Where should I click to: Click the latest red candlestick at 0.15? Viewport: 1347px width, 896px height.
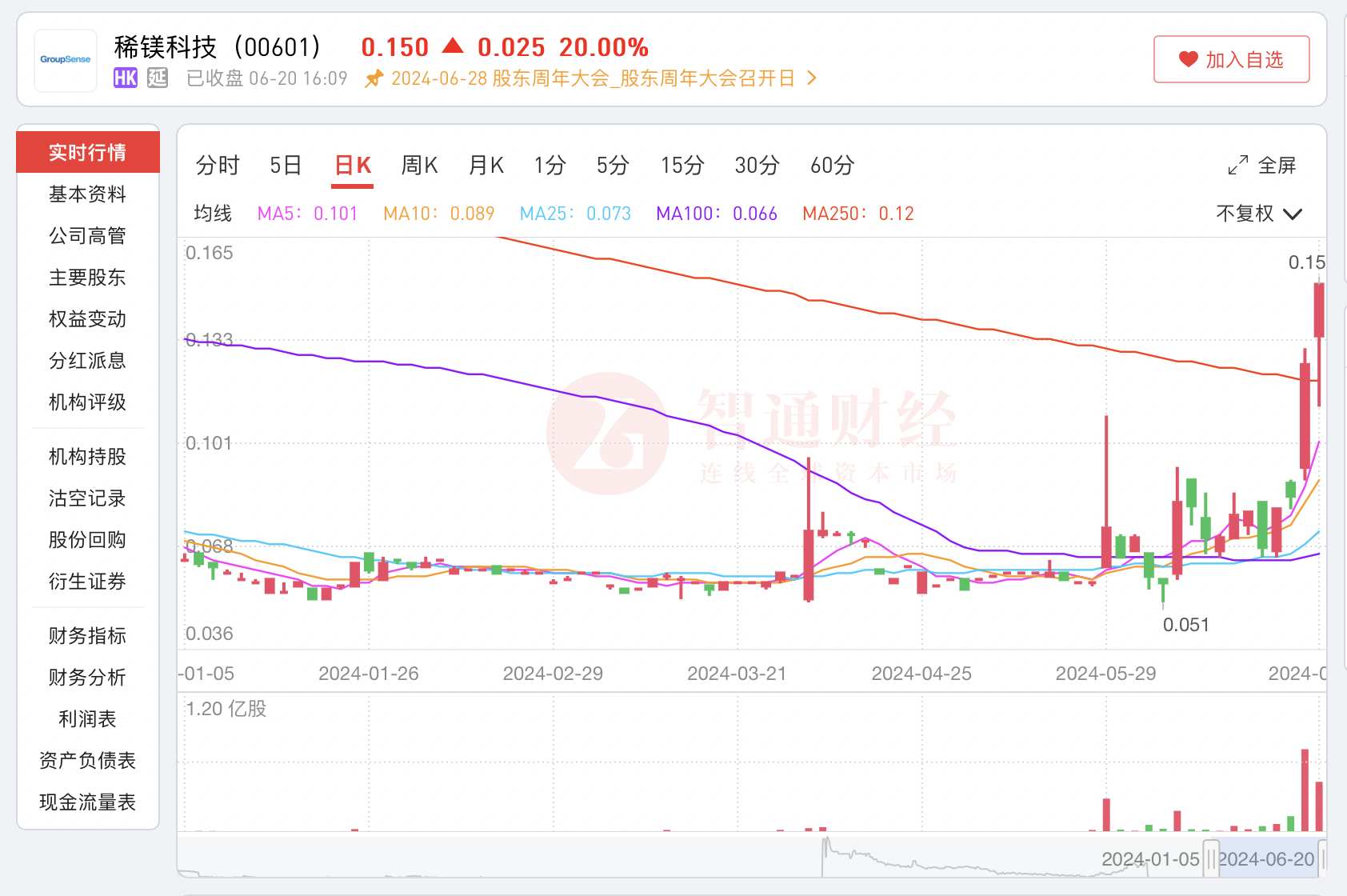(x=1319, y=310)
